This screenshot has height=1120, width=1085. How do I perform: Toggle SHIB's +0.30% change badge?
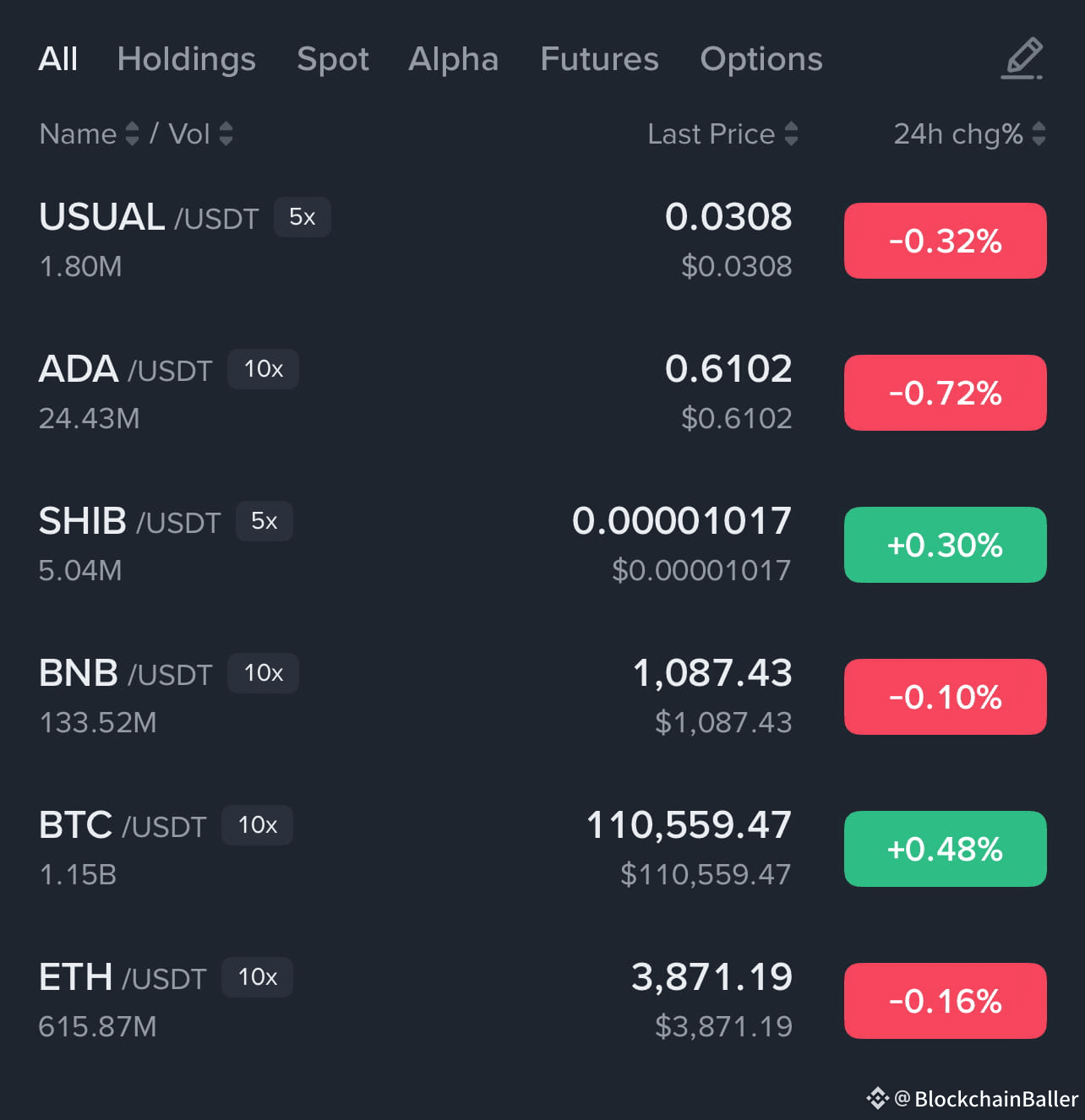(x=945, y=545)
